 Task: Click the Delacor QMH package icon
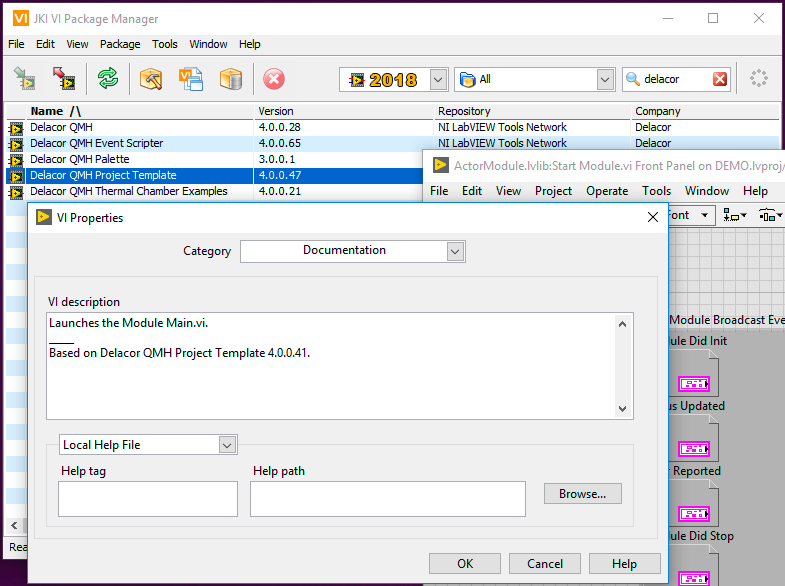pos(16,128)
